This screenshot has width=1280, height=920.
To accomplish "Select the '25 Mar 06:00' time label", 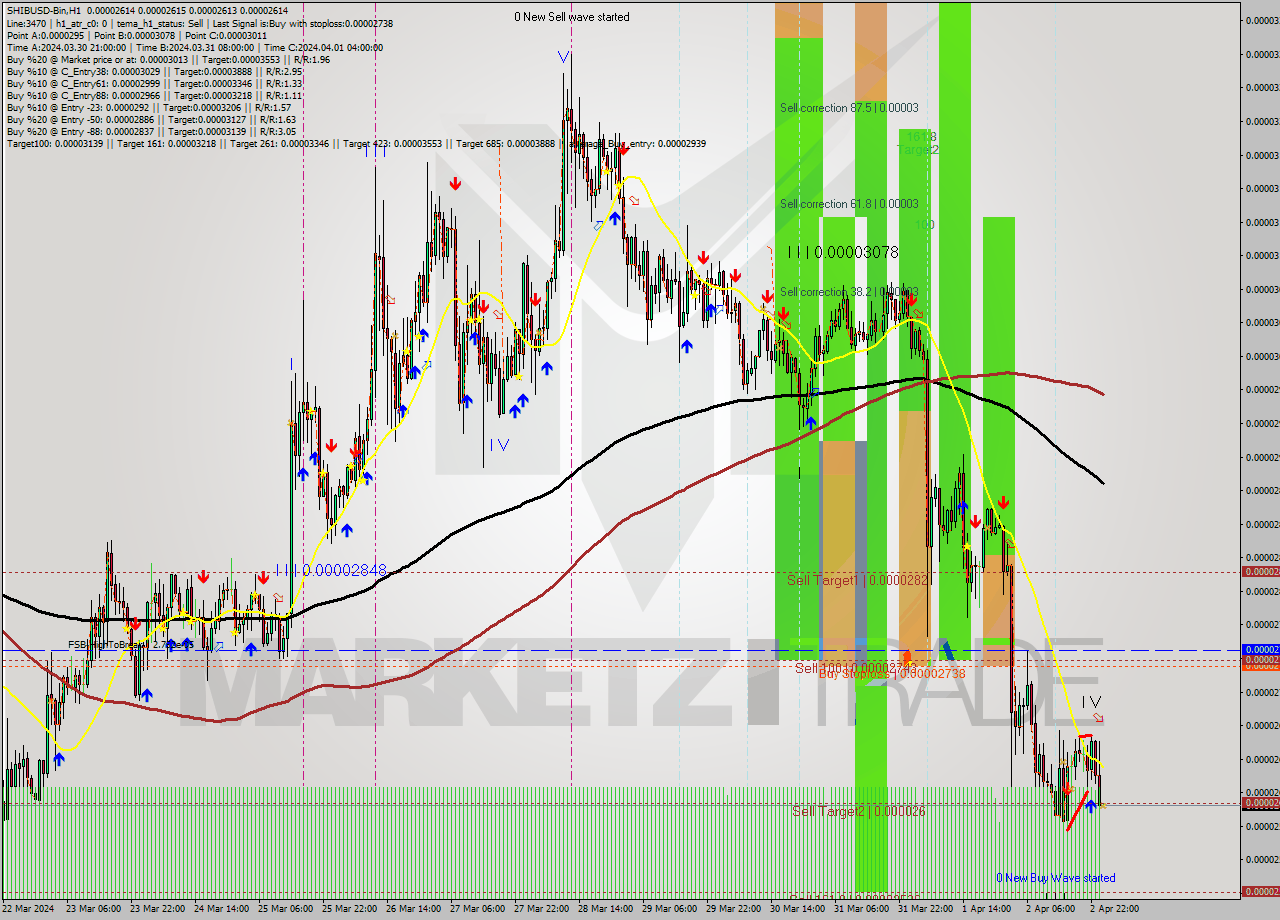I will [287, 909].
